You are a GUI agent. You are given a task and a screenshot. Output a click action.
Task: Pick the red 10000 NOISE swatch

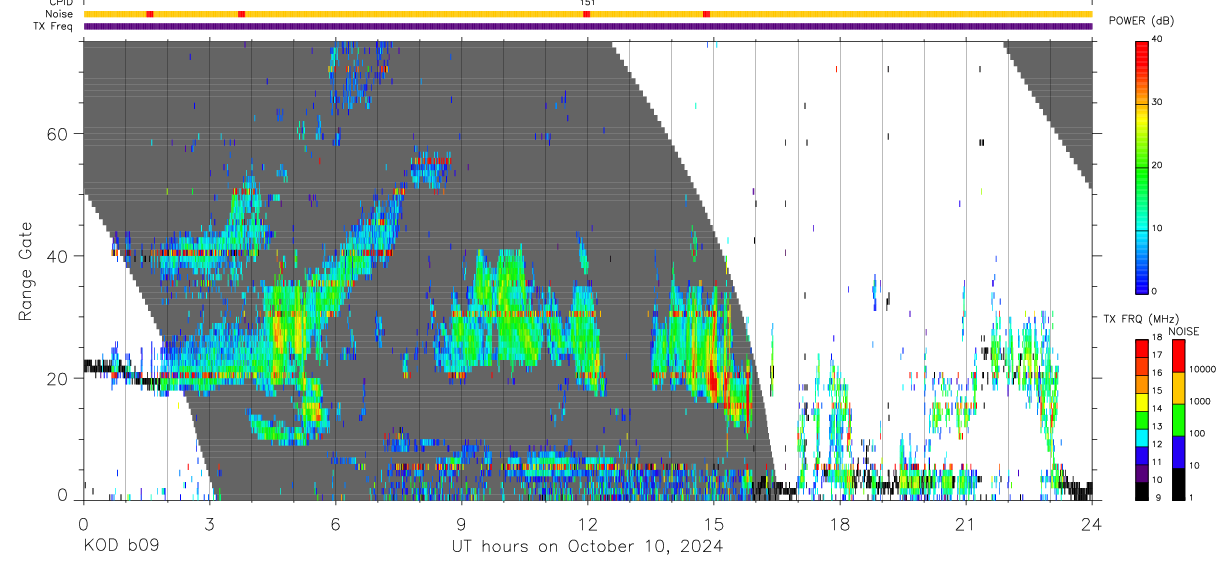click(1179, 356)
